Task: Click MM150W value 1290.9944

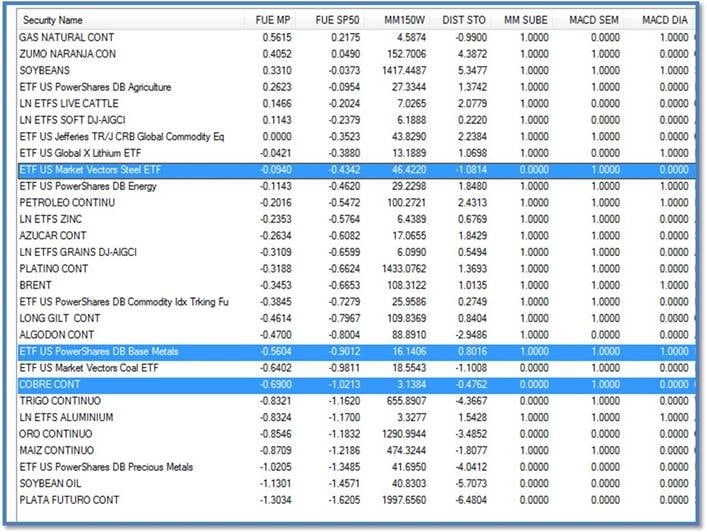Action: [404, 434]
